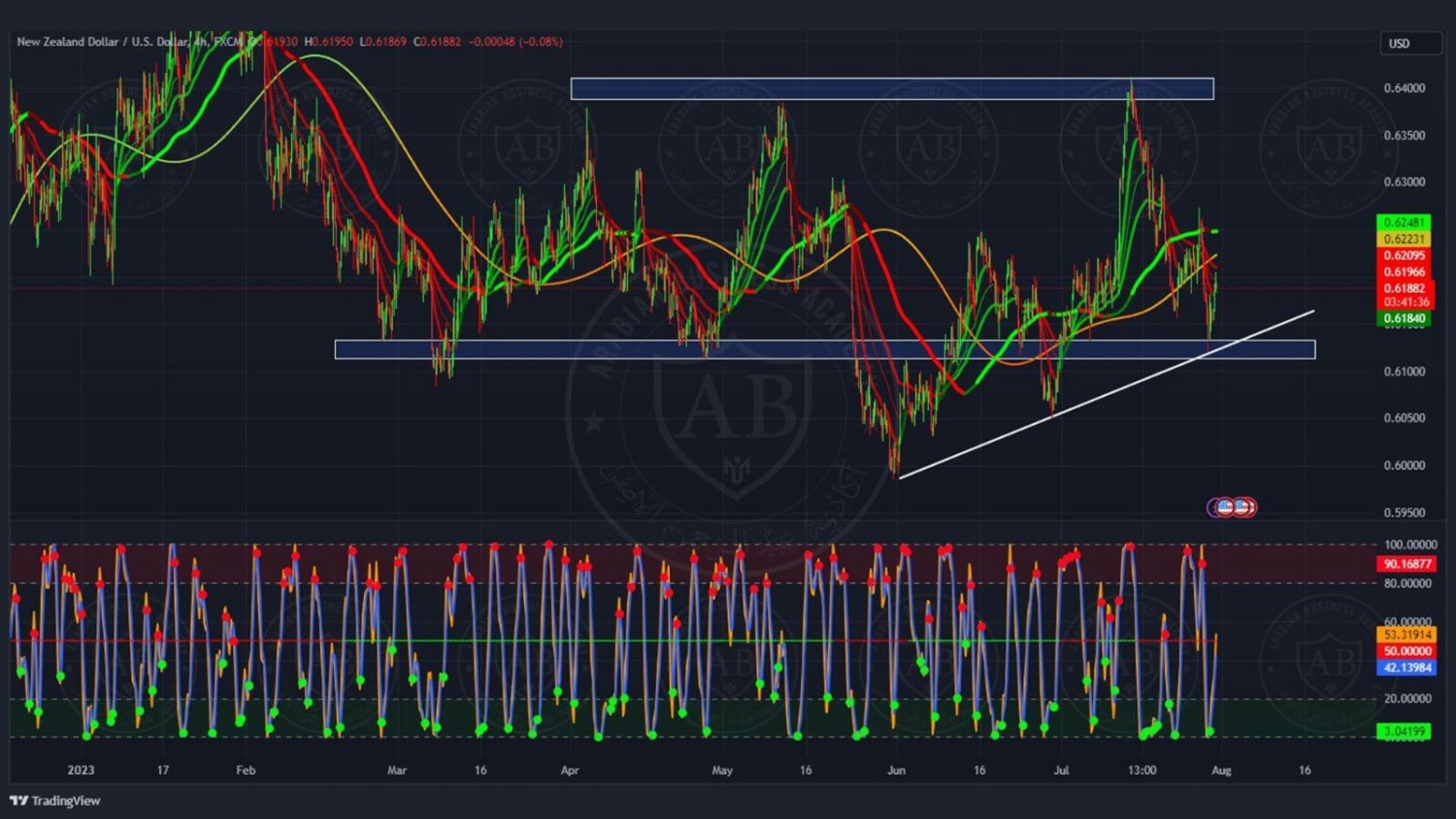Select the upper resistance zone rectangle

891,89
